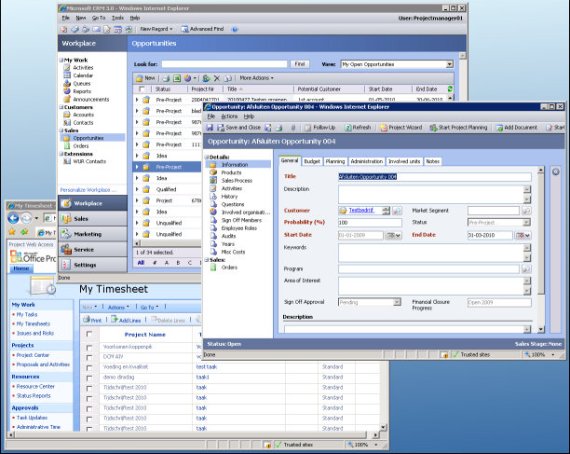Image resolution: width=570 pixels, height=454 pixels.
Task: Click the Look for search field
Action: (224, 64)
